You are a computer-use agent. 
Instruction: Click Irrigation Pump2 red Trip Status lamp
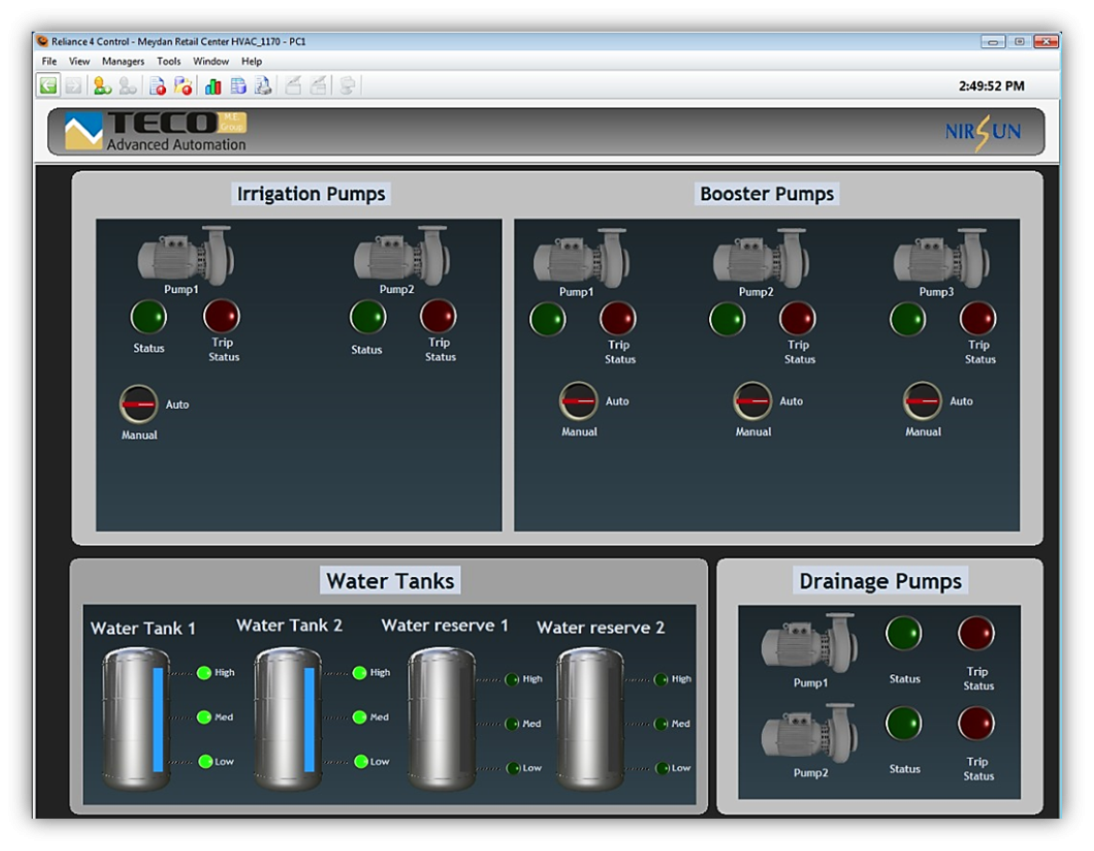pos(438,317)
